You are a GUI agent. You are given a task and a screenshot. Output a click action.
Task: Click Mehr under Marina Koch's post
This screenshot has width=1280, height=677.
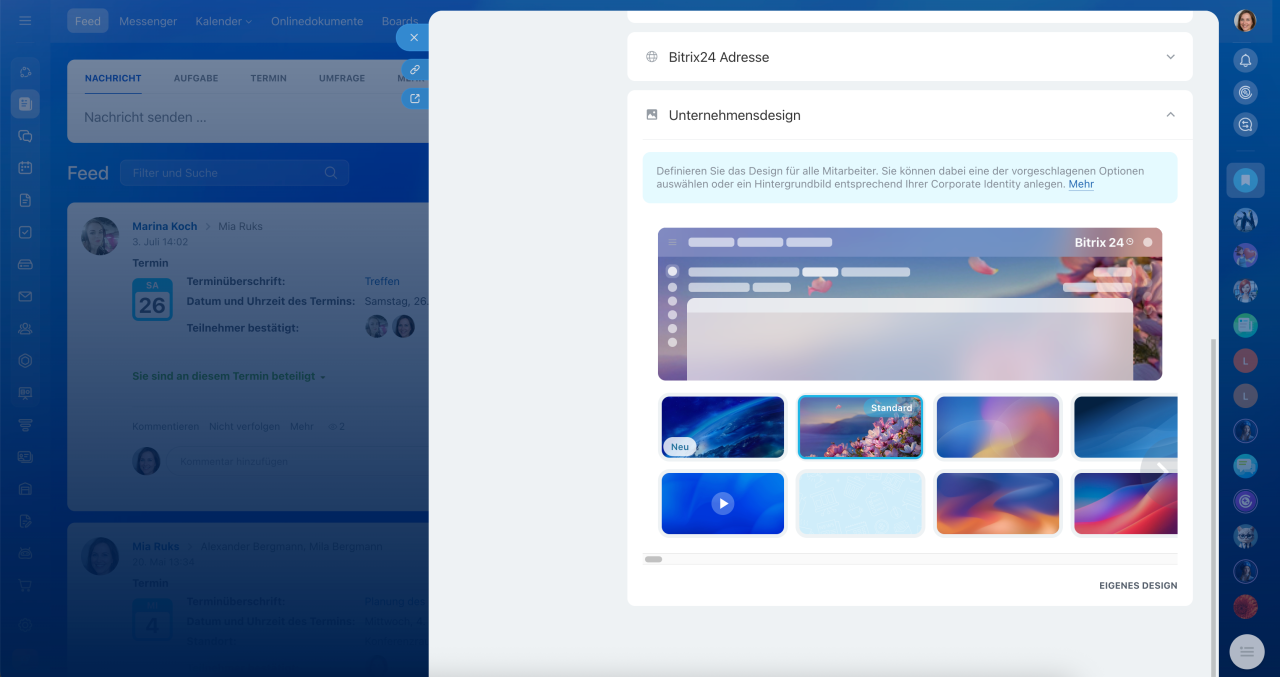click(x=302, y=426)
